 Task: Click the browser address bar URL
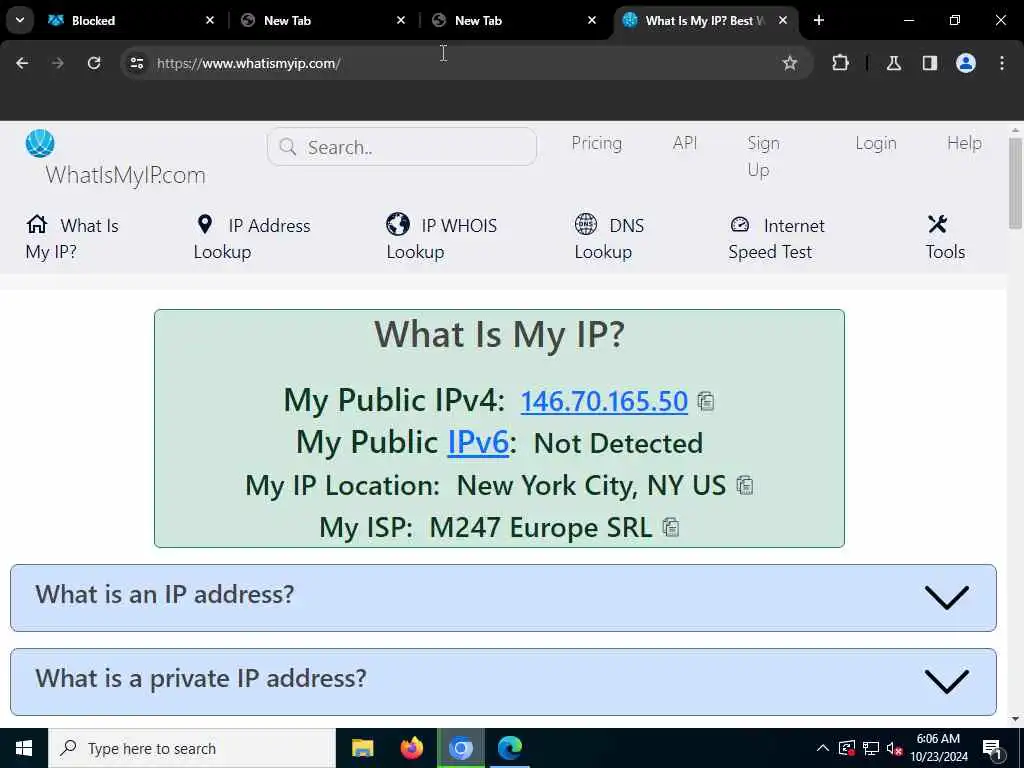click(249, 63)
